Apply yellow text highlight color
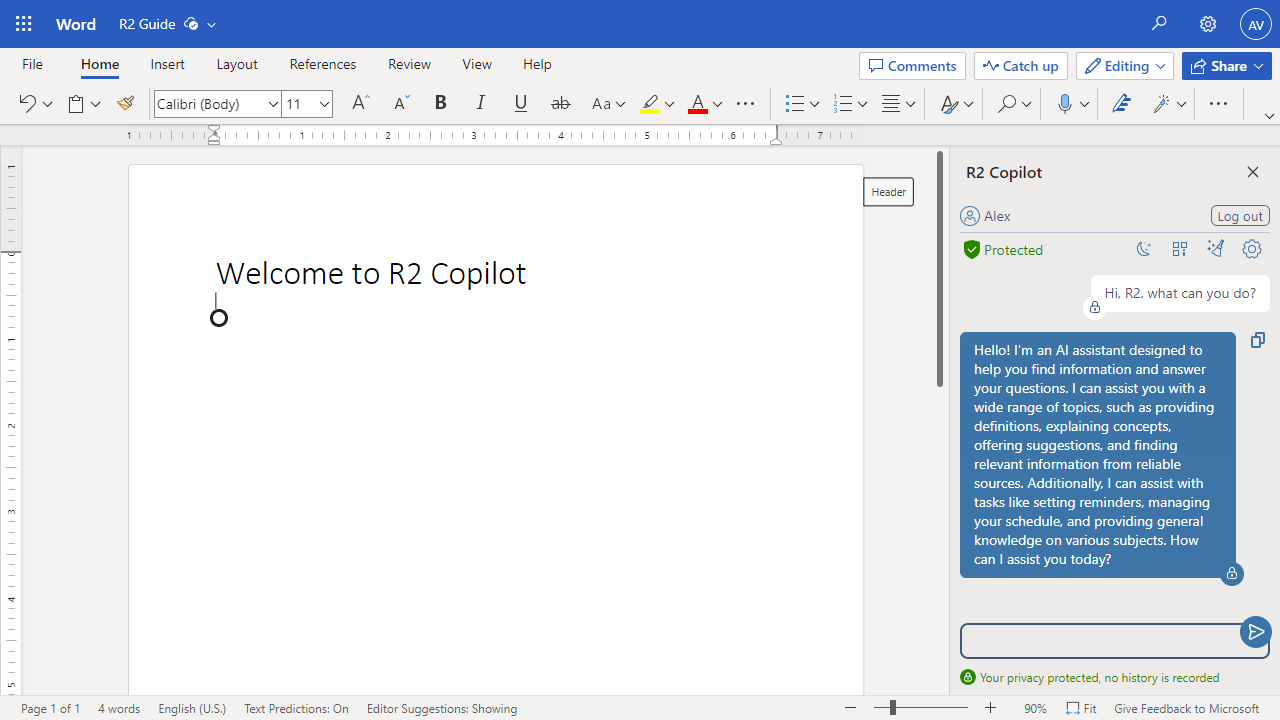 coord(650,104)
